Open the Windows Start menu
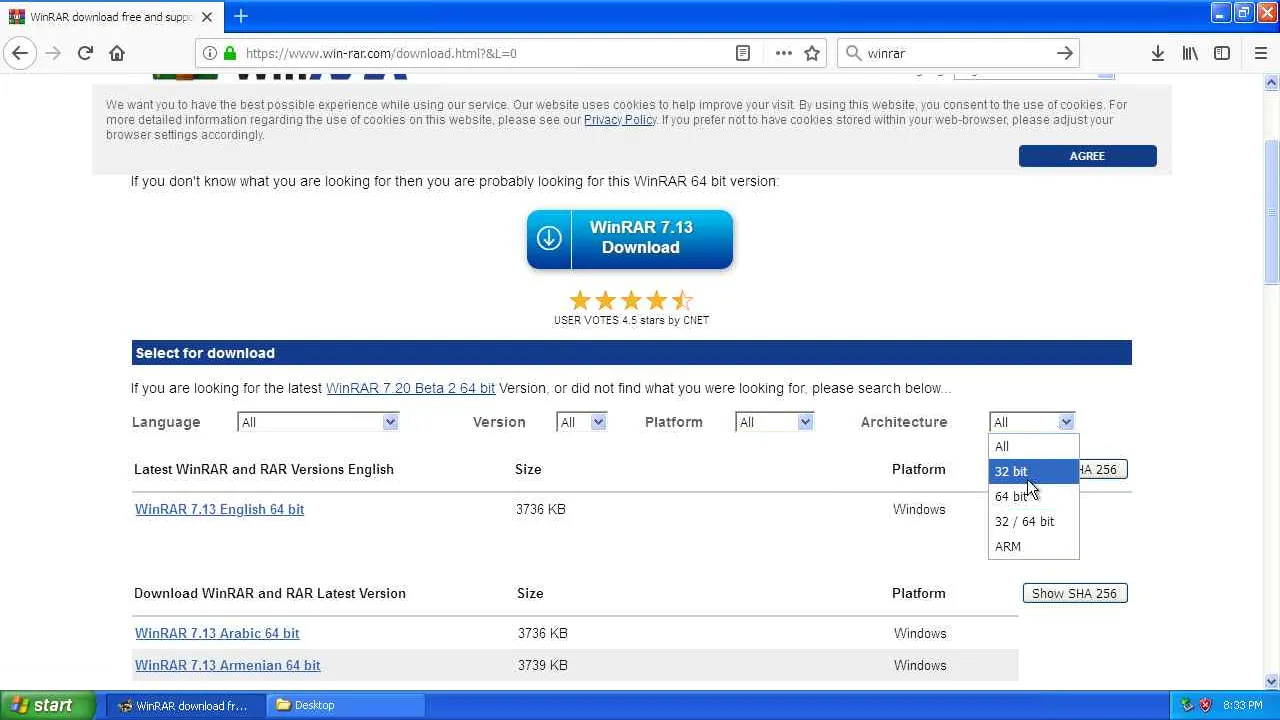Screen dimensions: 1280x720 pyautogui.click(x=48, y=705)
